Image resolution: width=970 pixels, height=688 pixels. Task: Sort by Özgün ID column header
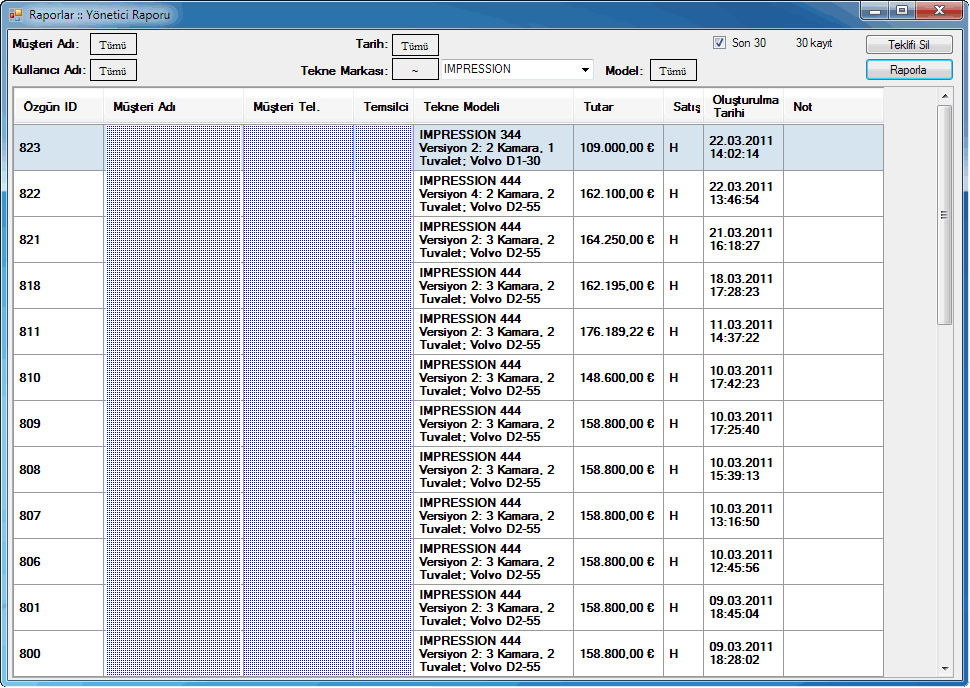click(59, 106)
